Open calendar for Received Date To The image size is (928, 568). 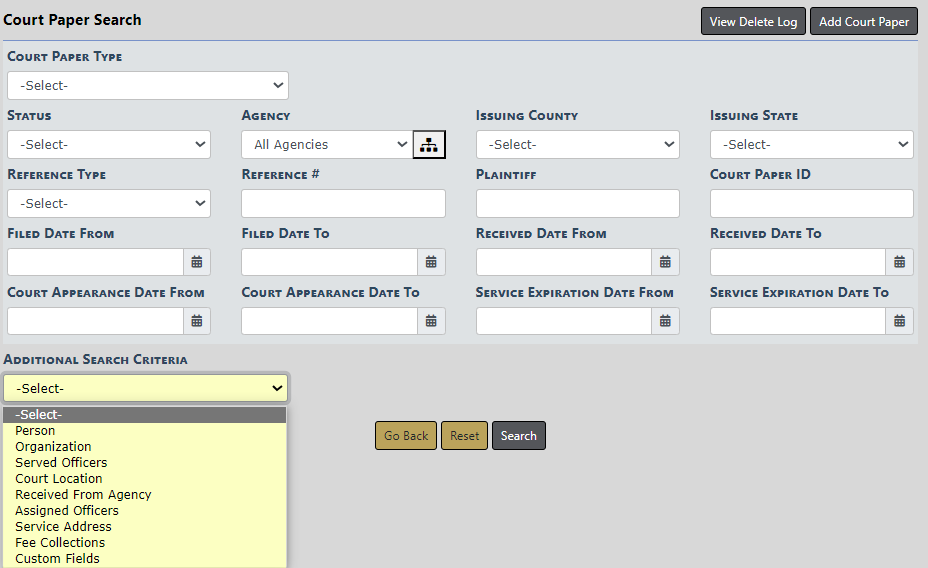coord(899,262)
